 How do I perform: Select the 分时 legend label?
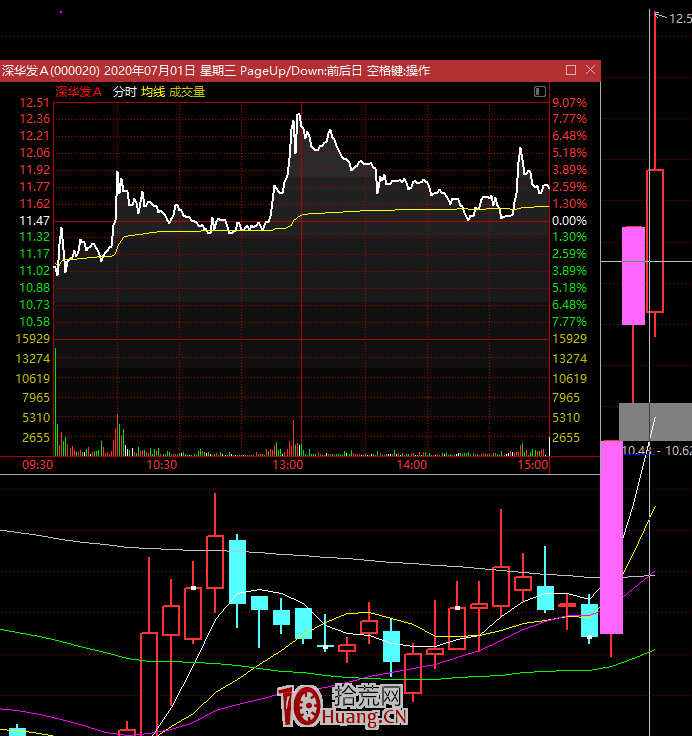point(124,92)
